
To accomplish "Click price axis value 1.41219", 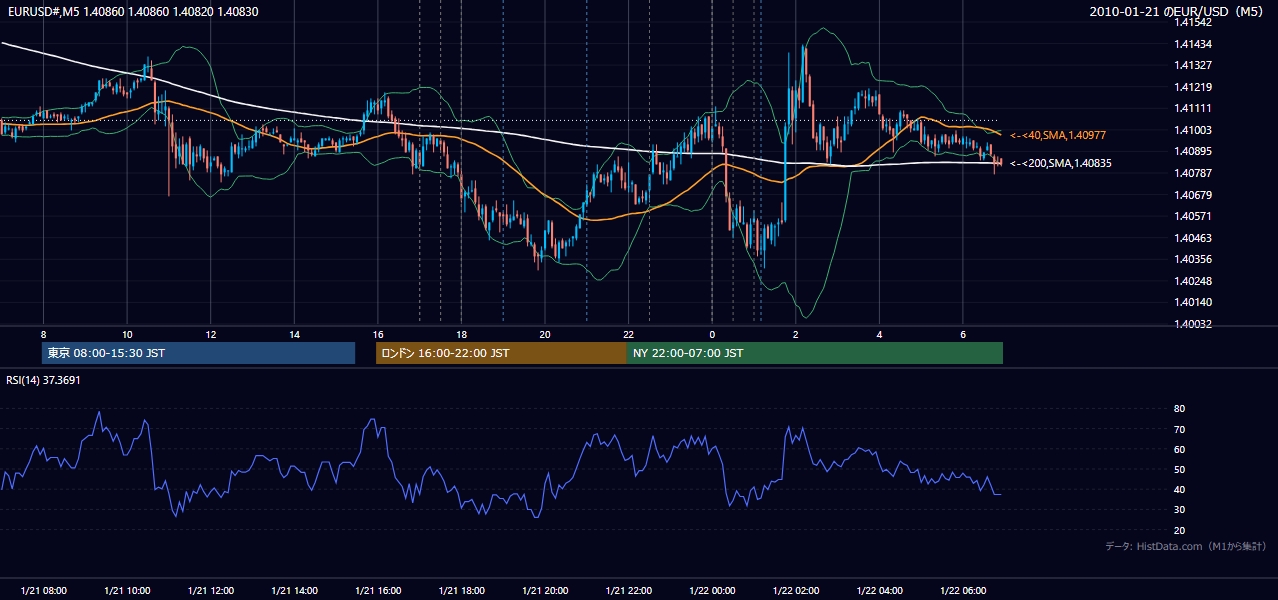I will tap(1194, 87).
